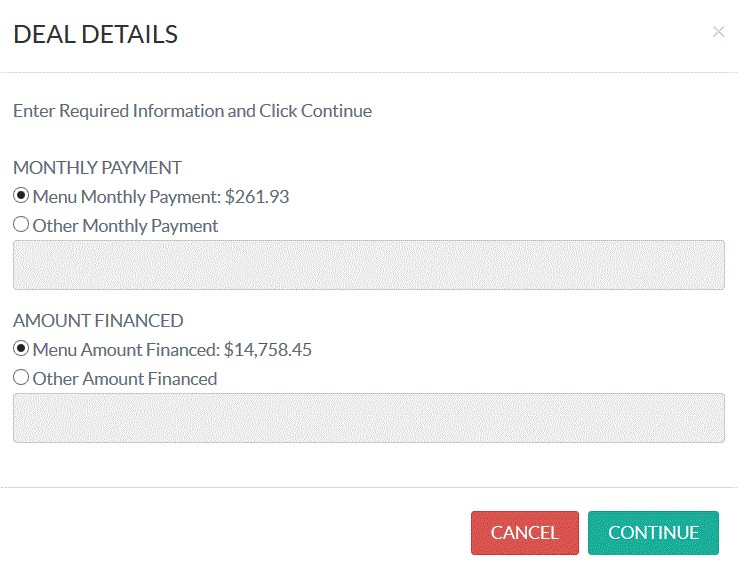This screenshot has width=738, height=574.
Task: Click the 'Enter Required Information' instruction text
Action: 193,111
